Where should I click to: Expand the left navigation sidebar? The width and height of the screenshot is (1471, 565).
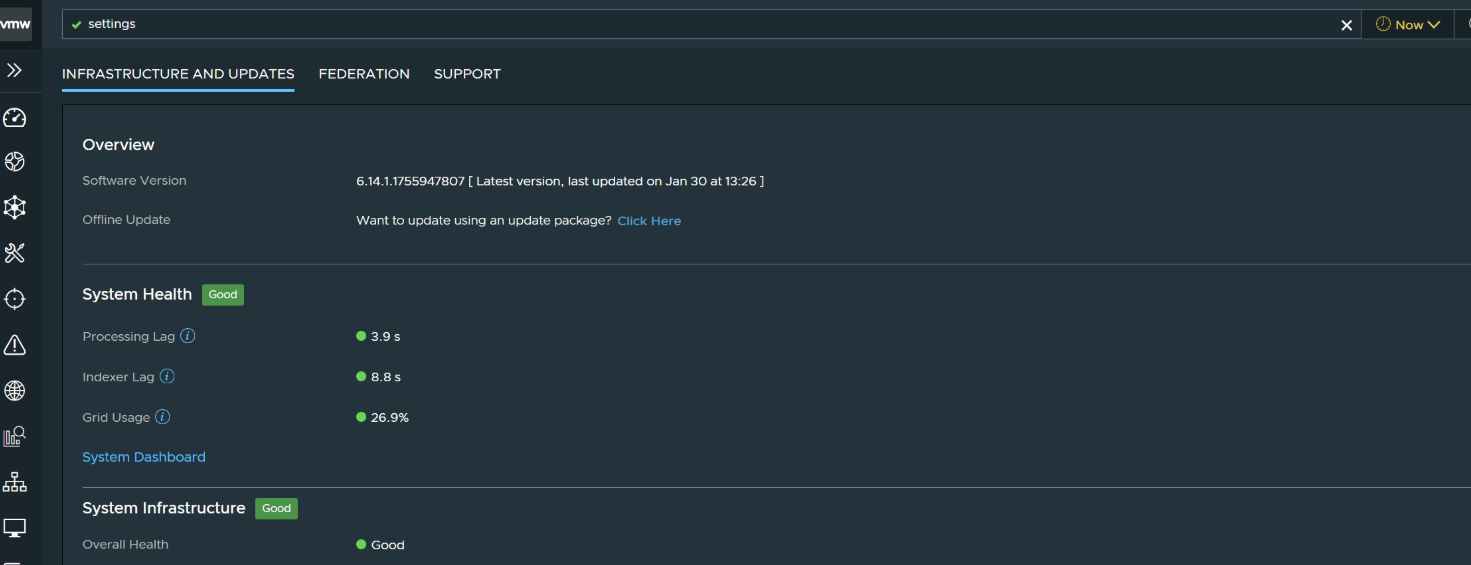tap(15, 70)
